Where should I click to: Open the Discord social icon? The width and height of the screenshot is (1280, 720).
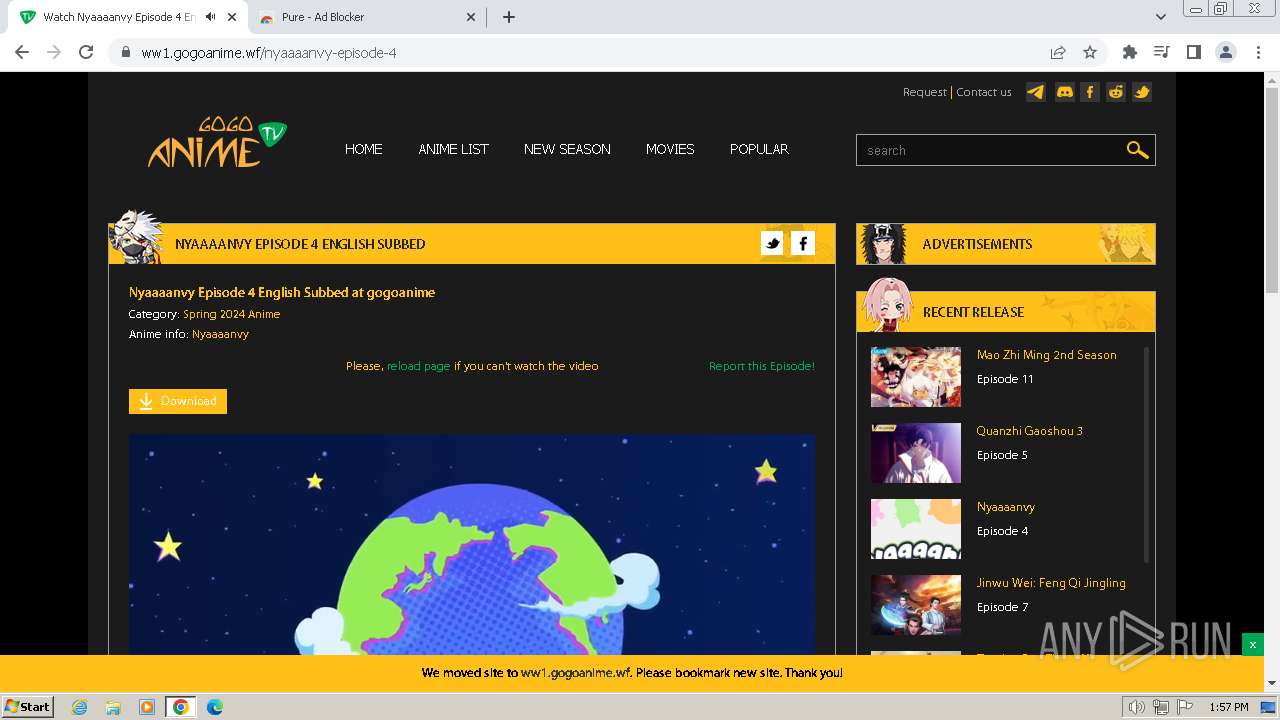click(x=1065, y=92)
